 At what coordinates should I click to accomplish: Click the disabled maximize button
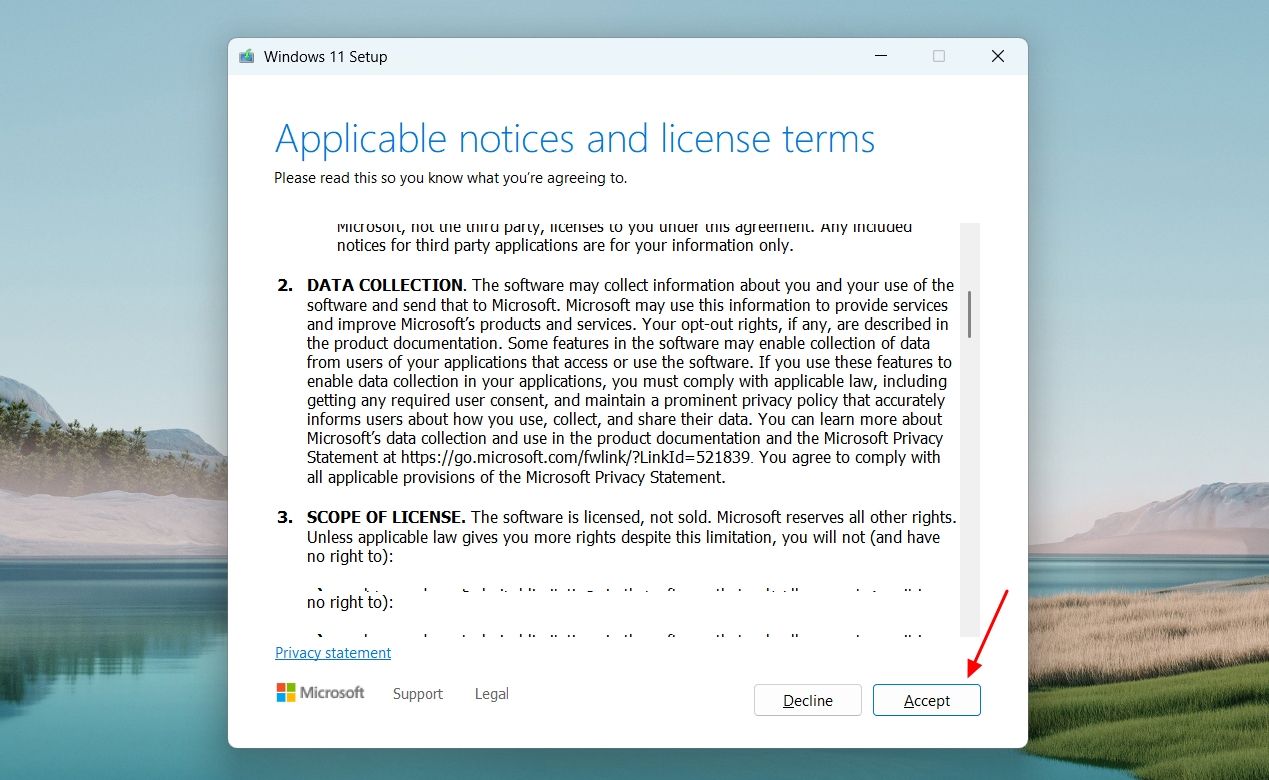pyautogui.click(x=938, y=56)
